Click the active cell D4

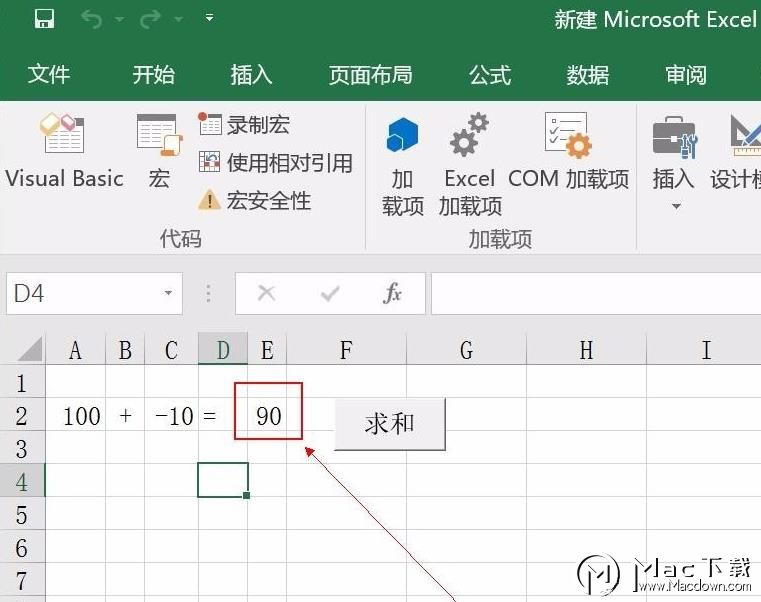coord(223,480)
